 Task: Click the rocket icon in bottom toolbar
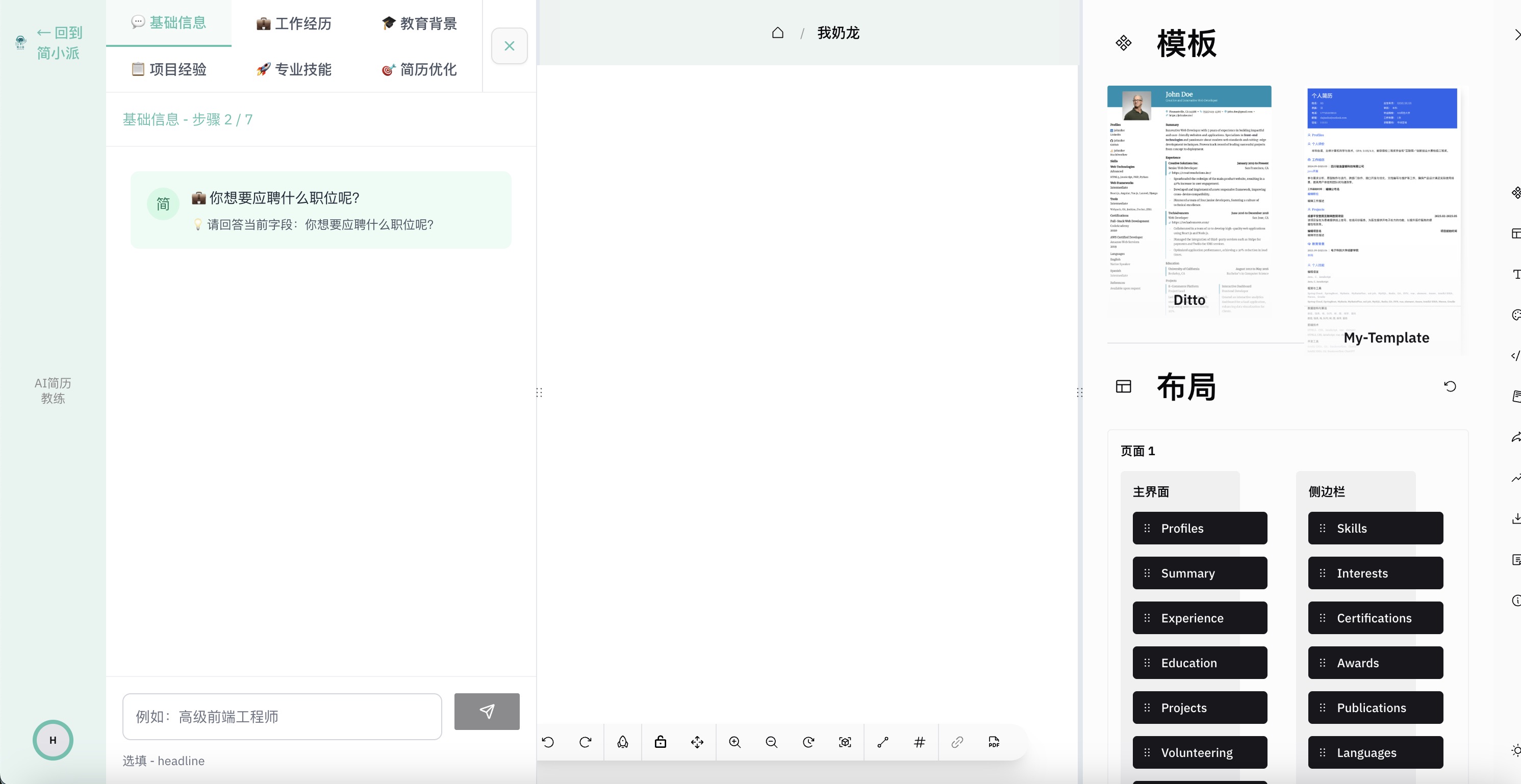(623, 742)
